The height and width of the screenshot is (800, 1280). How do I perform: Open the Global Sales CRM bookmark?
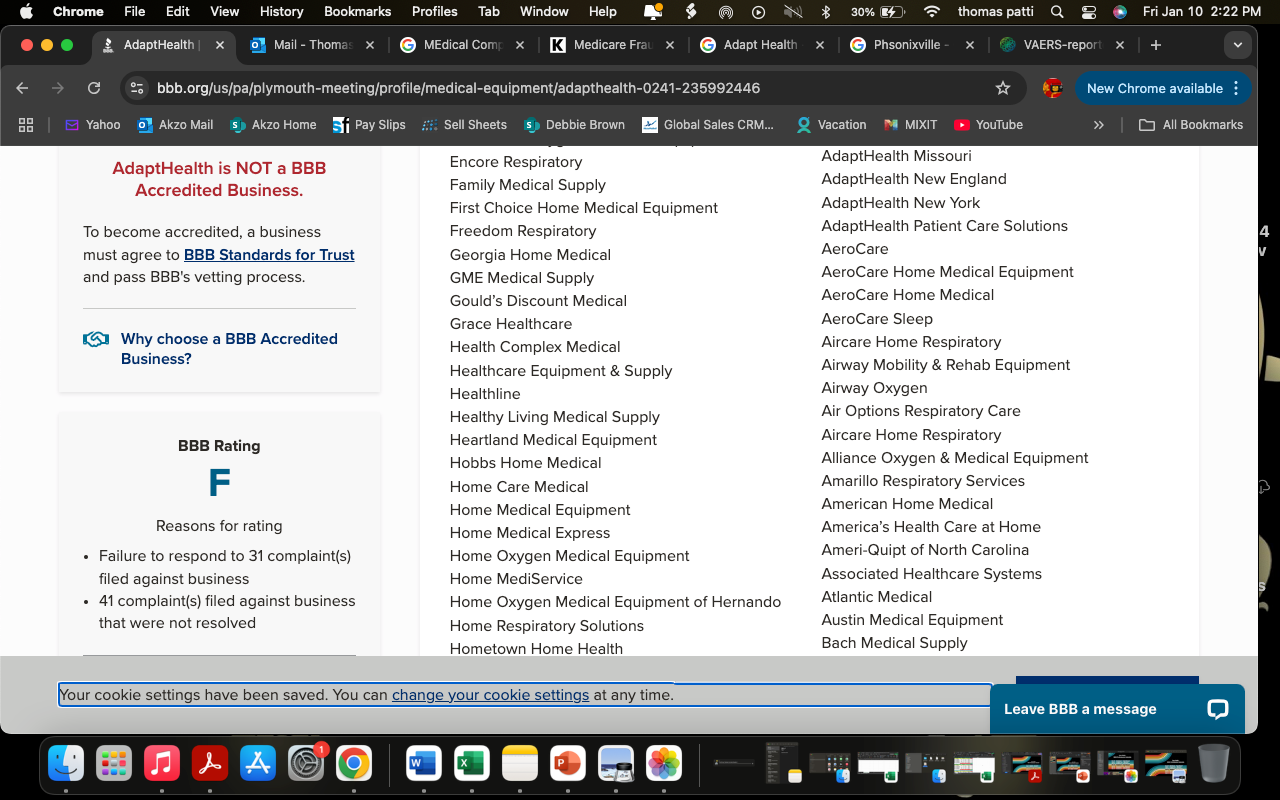pos(708,125)
